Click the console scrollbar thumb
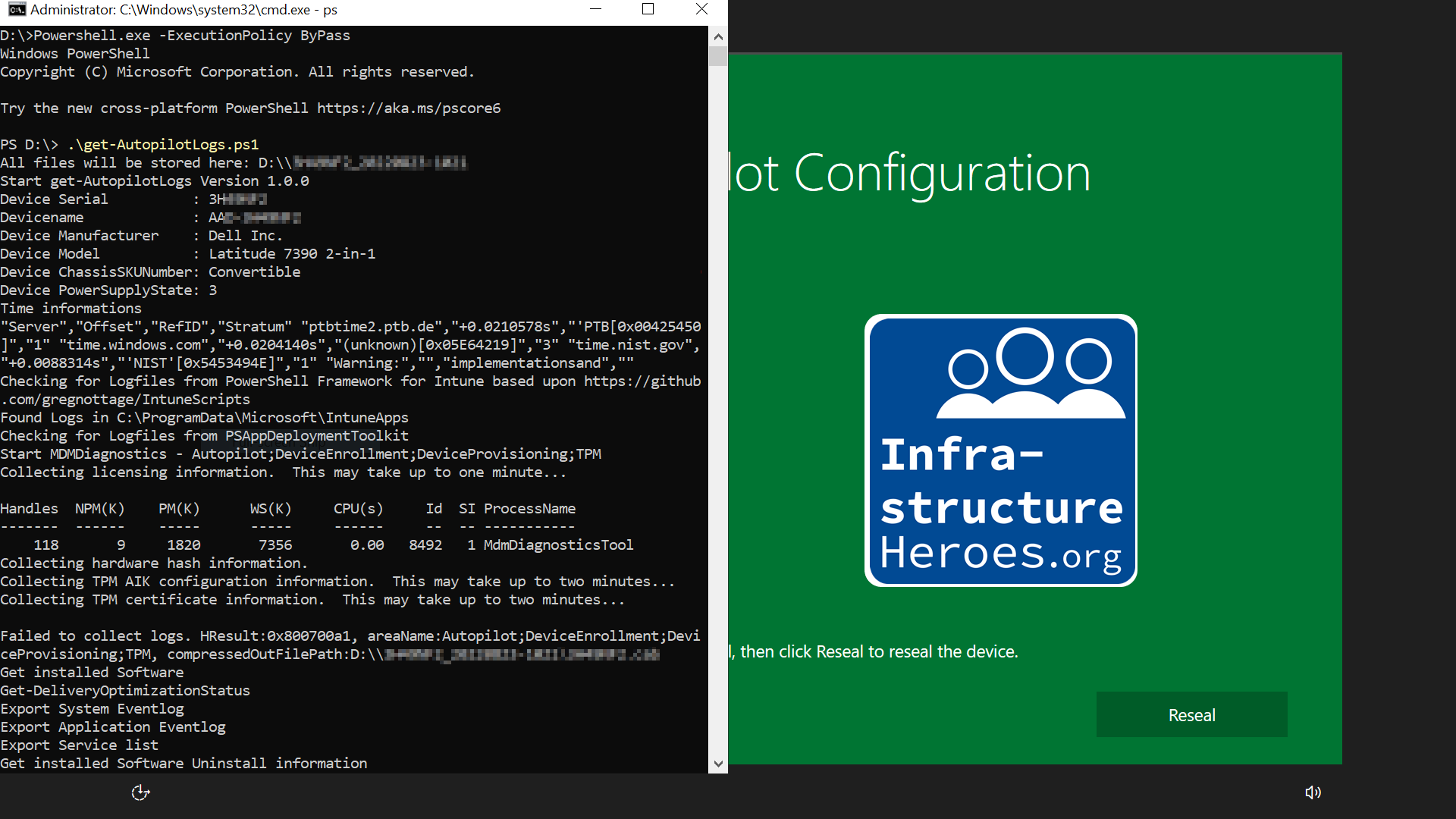Screen dimensions: 1456x819 (718, 56)
